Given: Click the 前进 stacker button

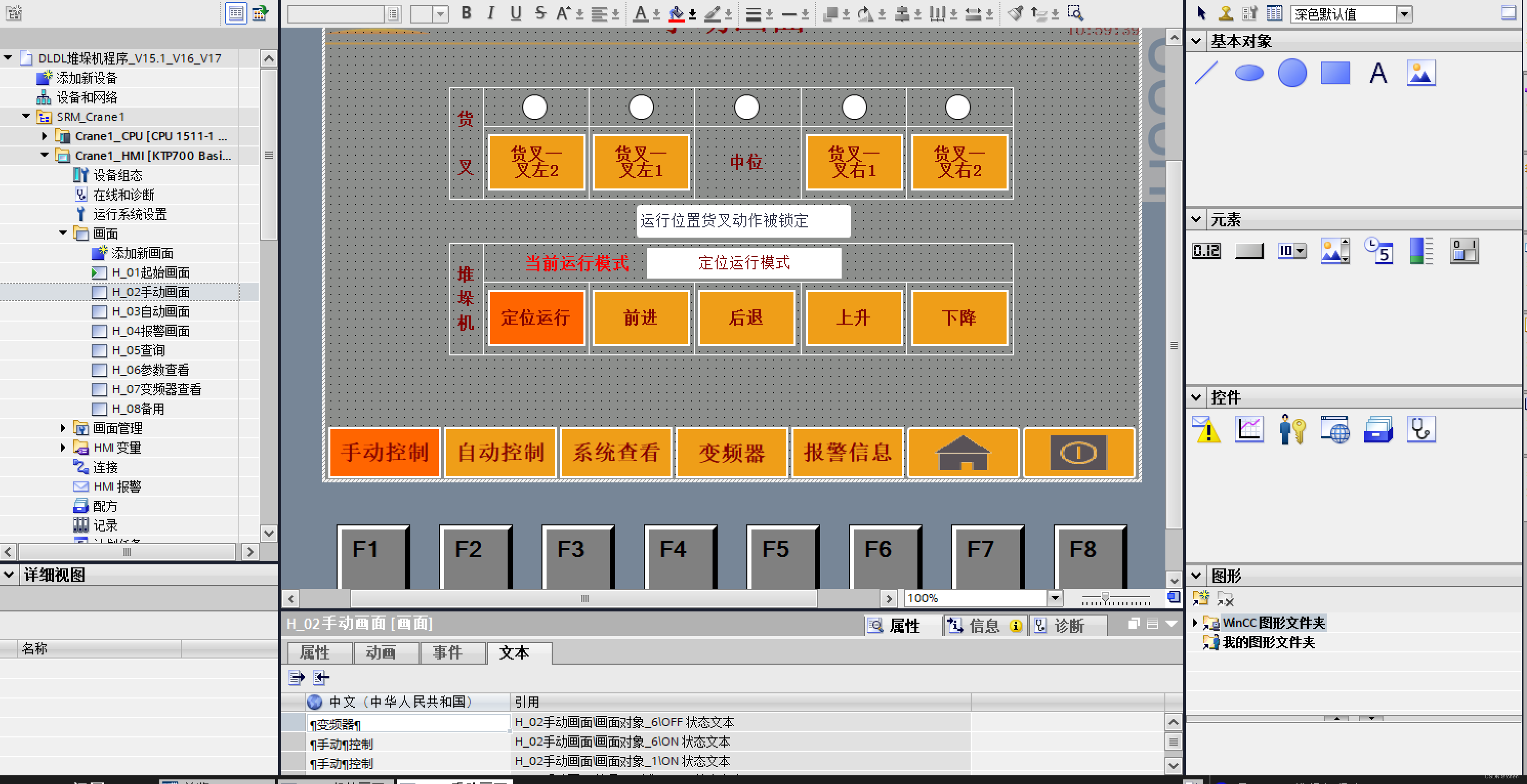Looking at the screenshot, I should point(640,317).
